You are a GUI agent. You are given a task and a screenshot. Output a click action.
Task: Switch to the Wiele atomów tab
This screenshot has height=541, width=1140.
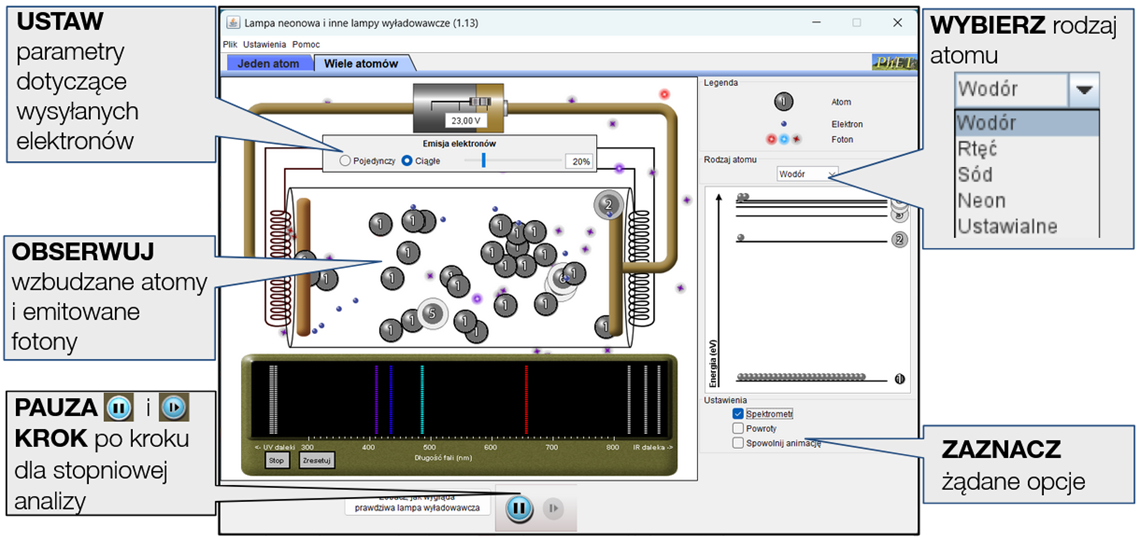tap(361, 63)
